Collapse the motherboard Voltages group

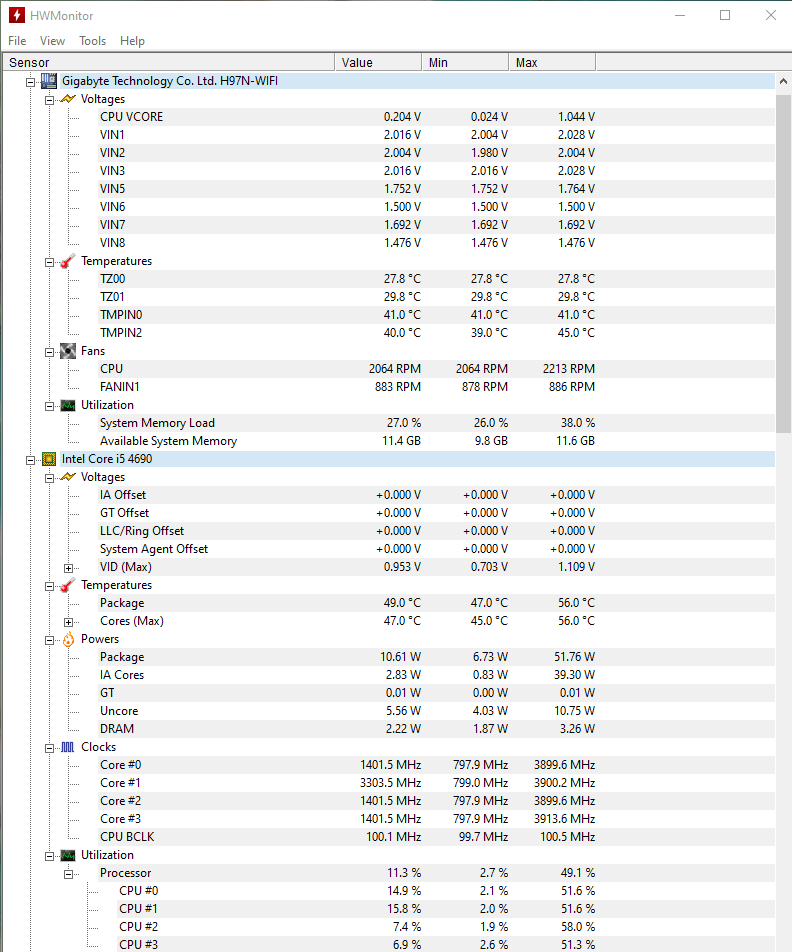click(x=50, y=100)
